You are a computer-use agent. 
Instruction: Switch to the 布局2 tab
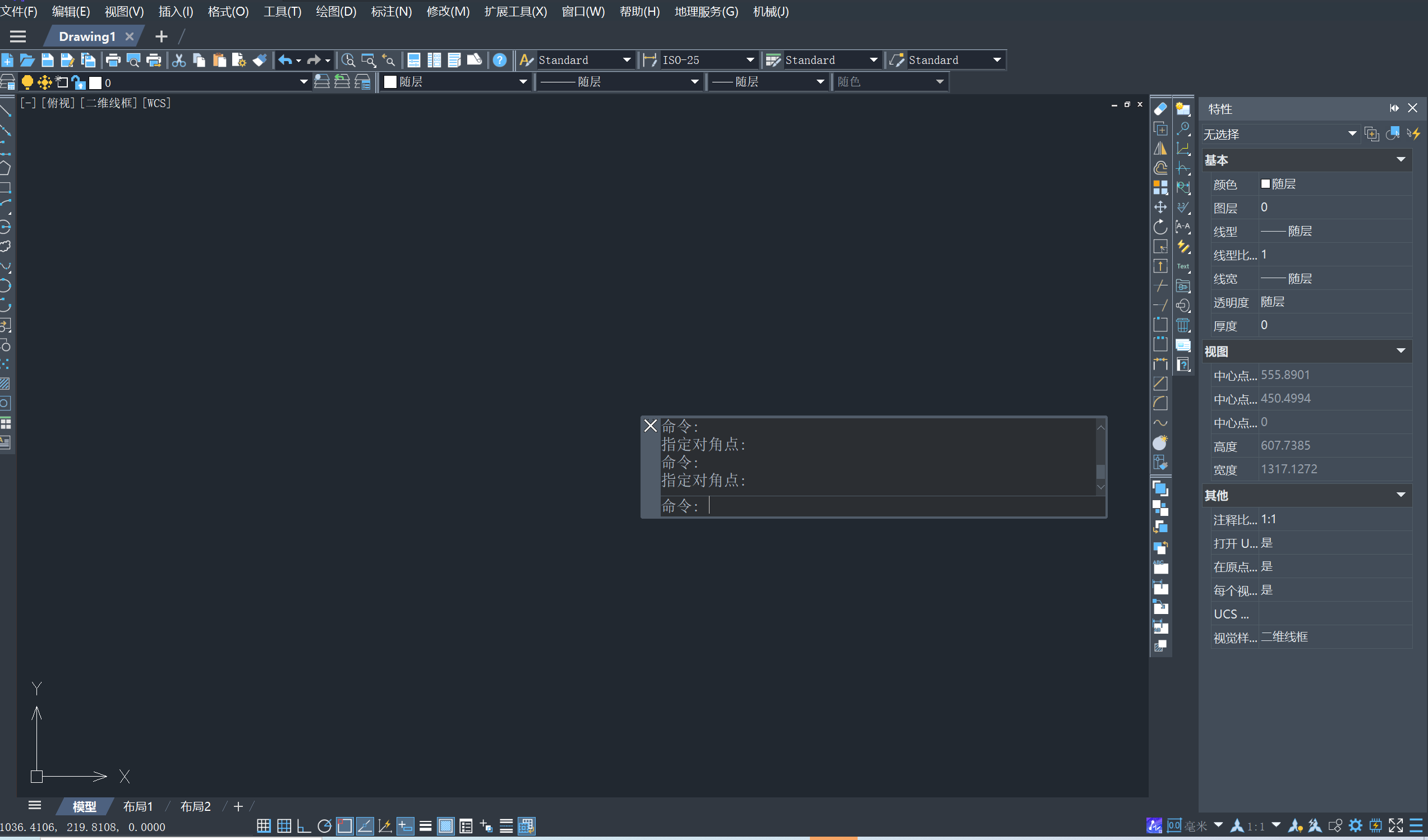pos(195,806)
